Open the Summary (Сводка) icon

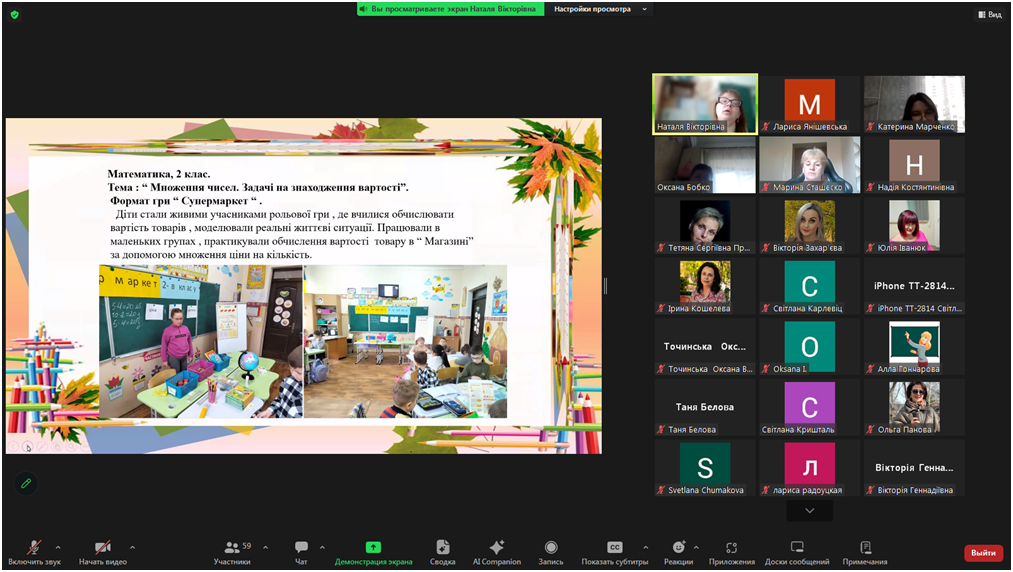(x=442, y=548)
